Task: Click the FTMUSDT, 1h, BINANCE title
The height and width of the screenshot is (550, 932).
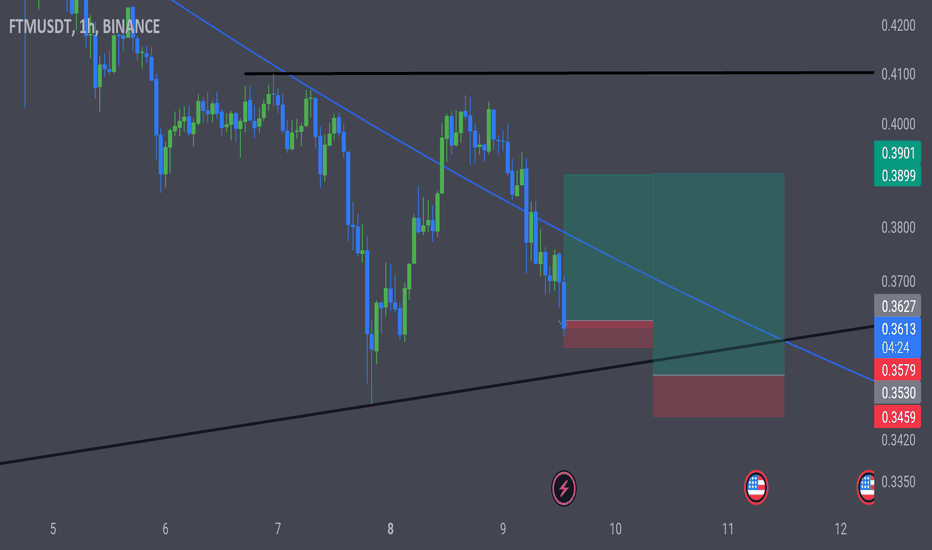Action: (84, 27)
